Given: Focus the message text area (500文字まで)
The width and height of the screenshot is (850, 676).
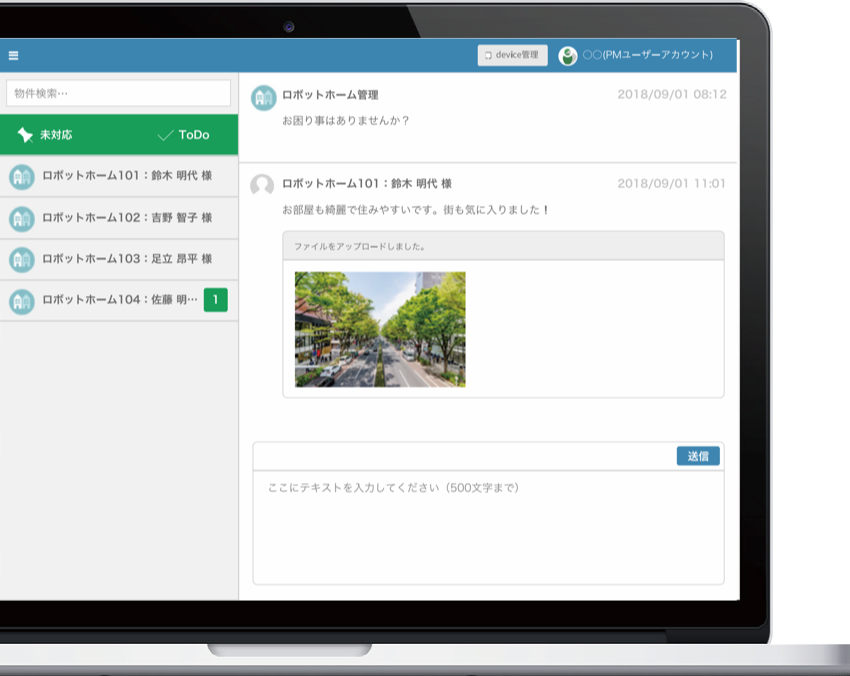Looking at the screenshot, I should (488, 527).
